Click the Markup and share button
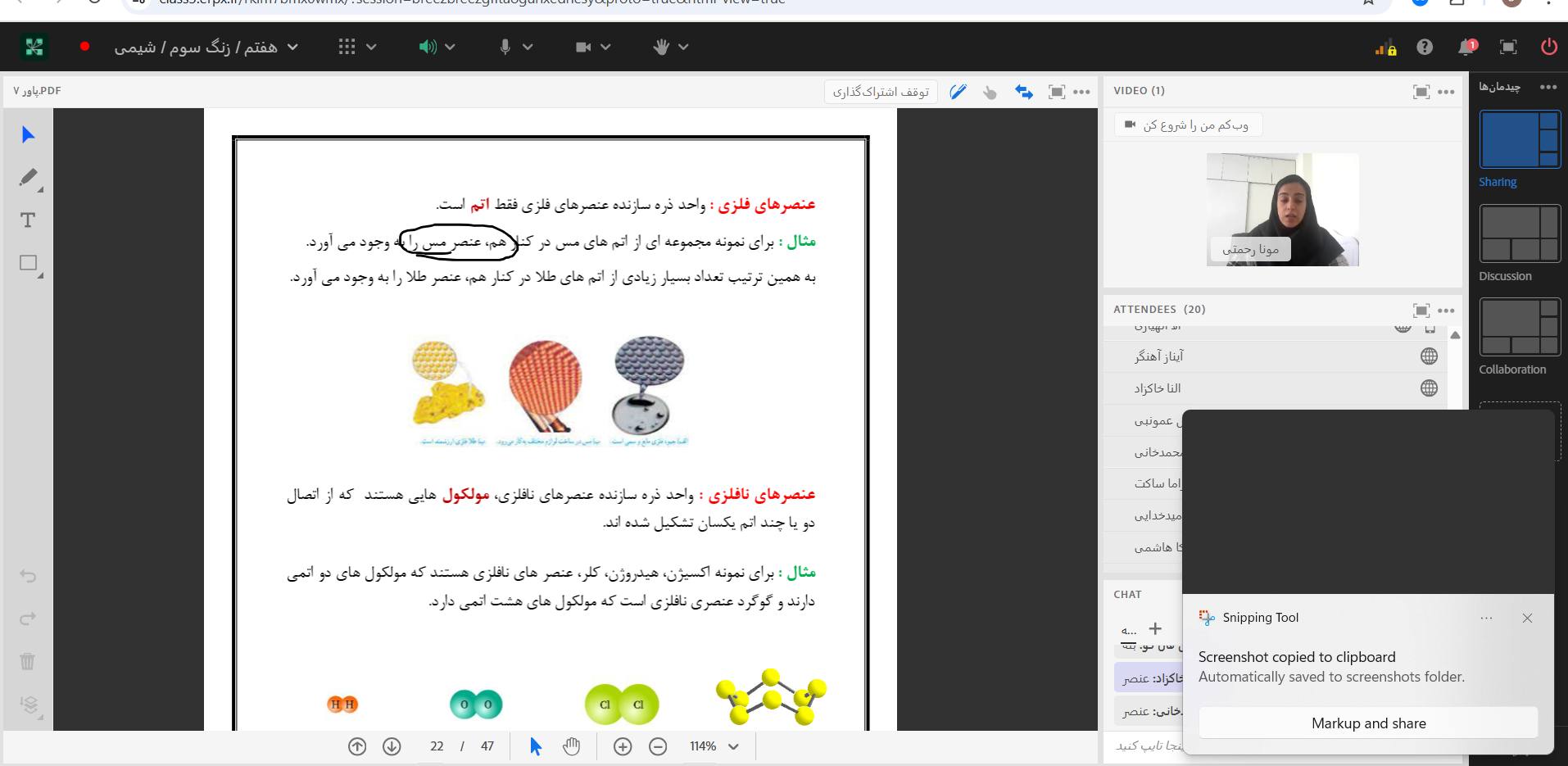The width and height of the screenshot is (1568, 766). pos(1368,723)
